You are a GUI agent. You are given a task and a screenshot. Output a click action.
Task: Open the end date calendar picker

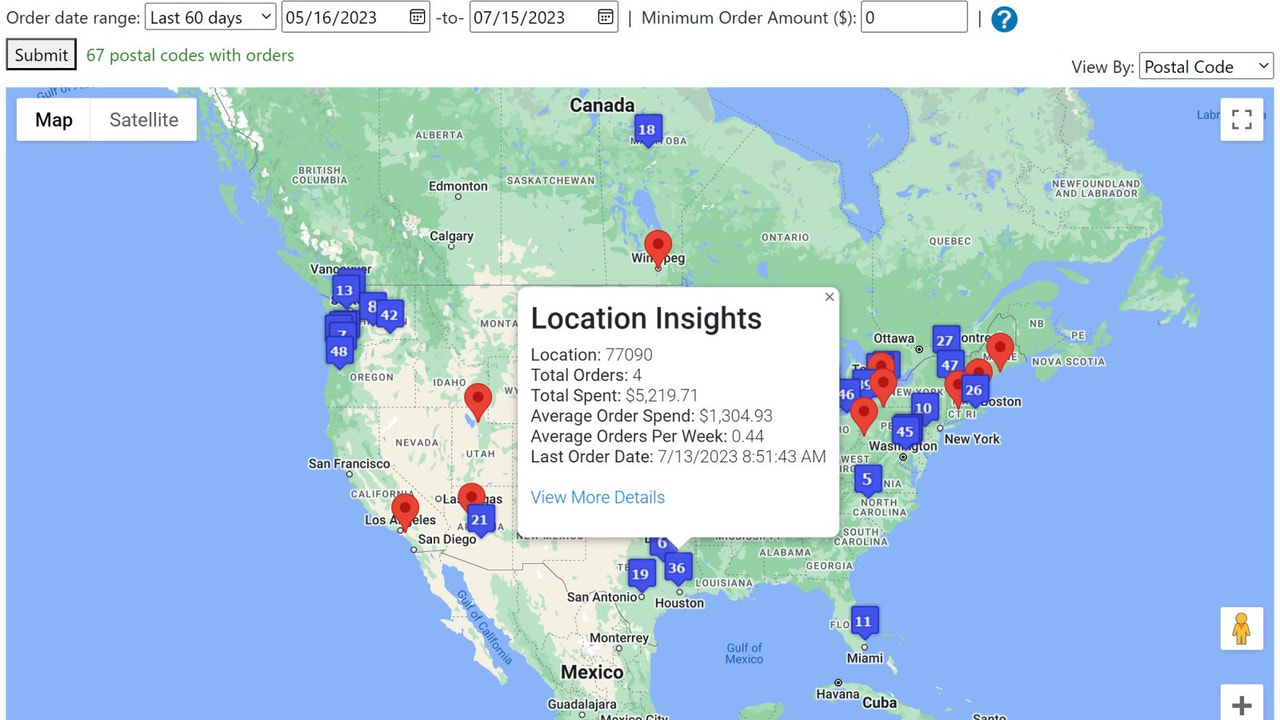tap(605, 17)
